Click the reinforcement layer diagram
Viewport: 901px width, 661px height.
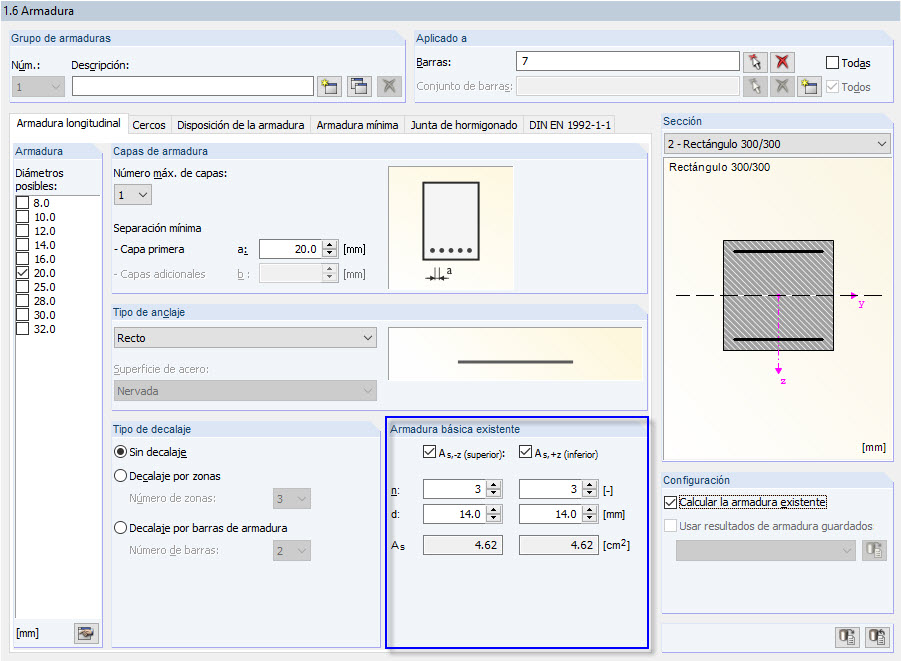point(451,228)
